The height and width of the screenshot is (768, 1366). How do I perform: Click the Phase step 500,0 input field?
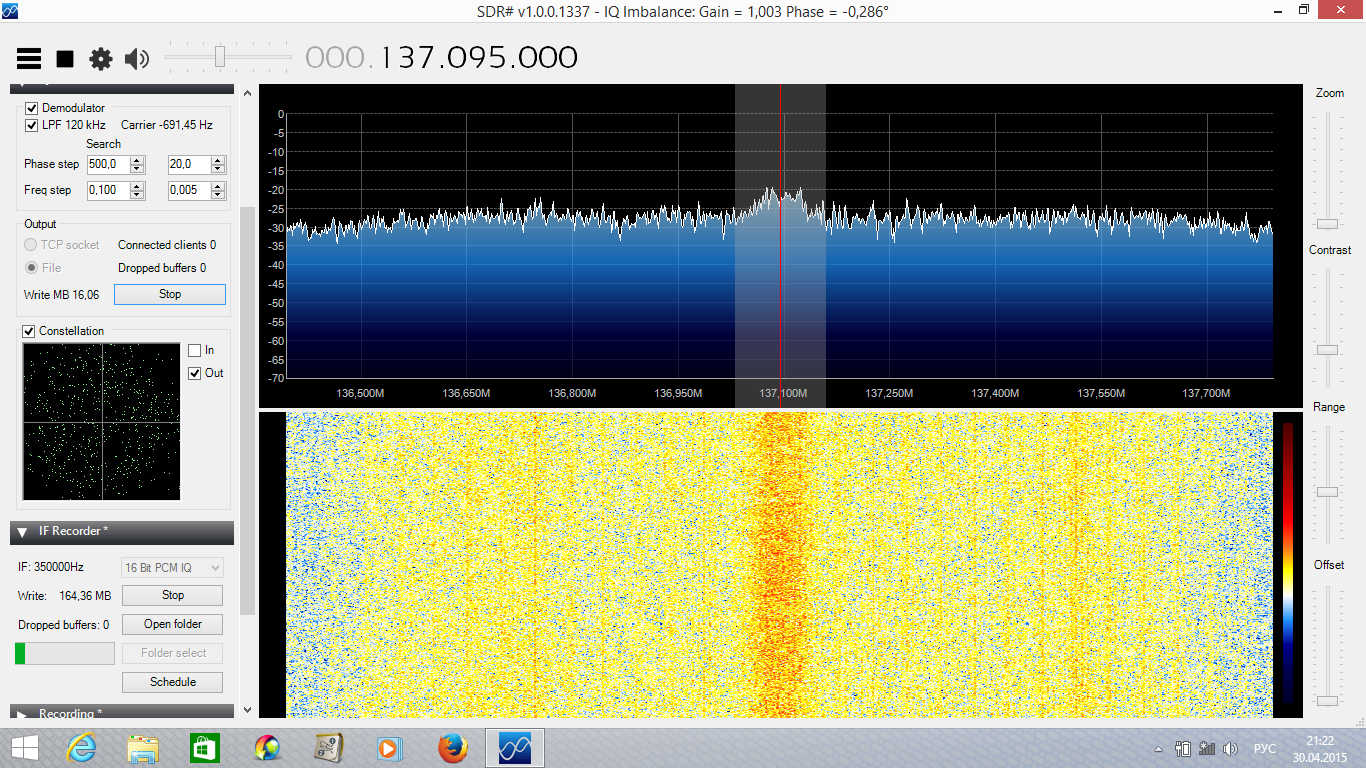108,164
